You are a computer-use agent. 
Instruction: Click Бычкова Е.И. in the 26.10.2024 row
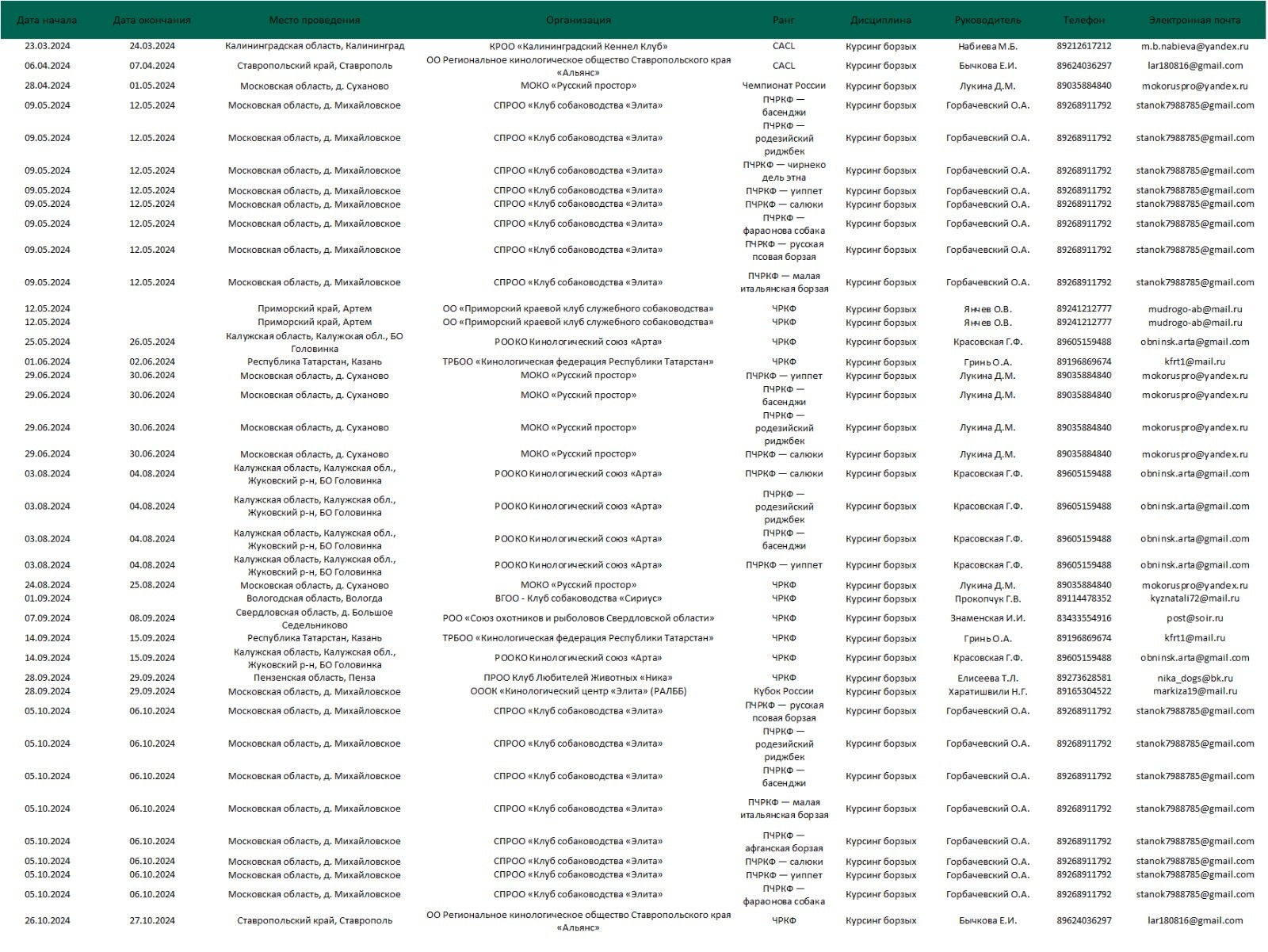point(987,920)
